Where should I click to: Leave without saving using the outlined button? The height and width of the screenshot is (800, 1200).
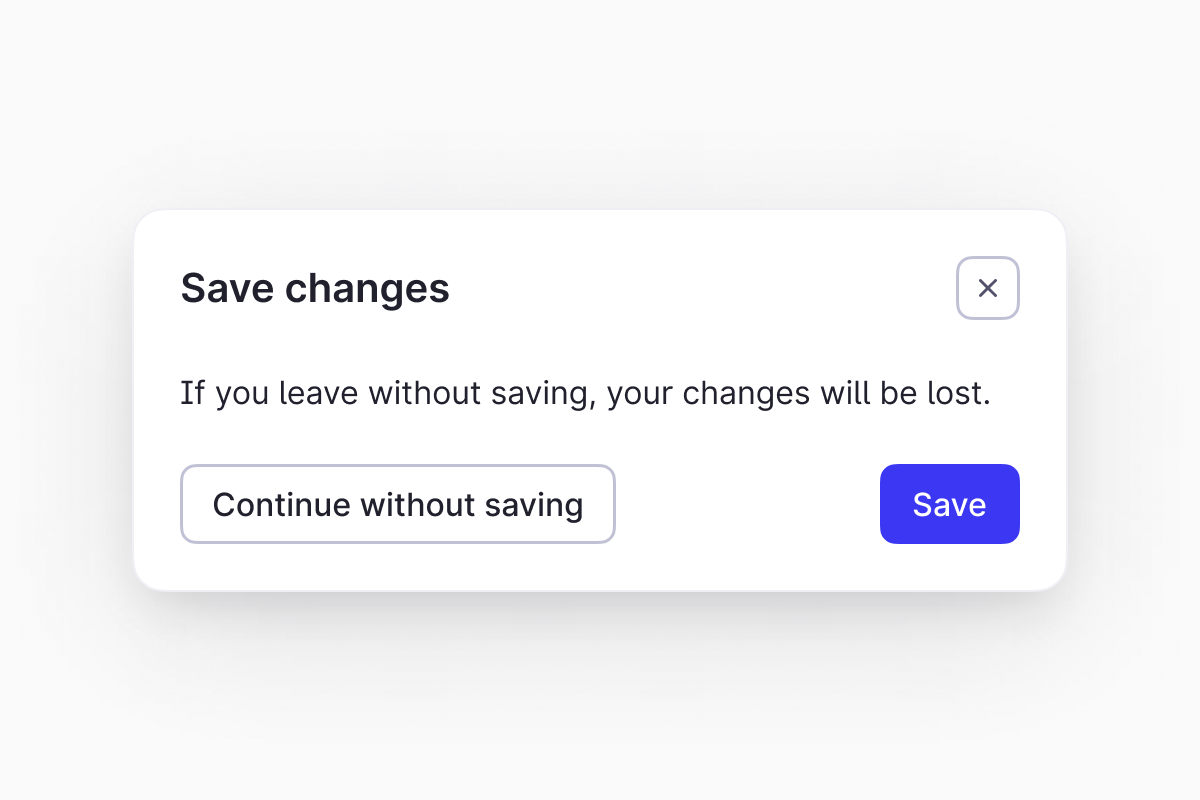tap(398, 504)
